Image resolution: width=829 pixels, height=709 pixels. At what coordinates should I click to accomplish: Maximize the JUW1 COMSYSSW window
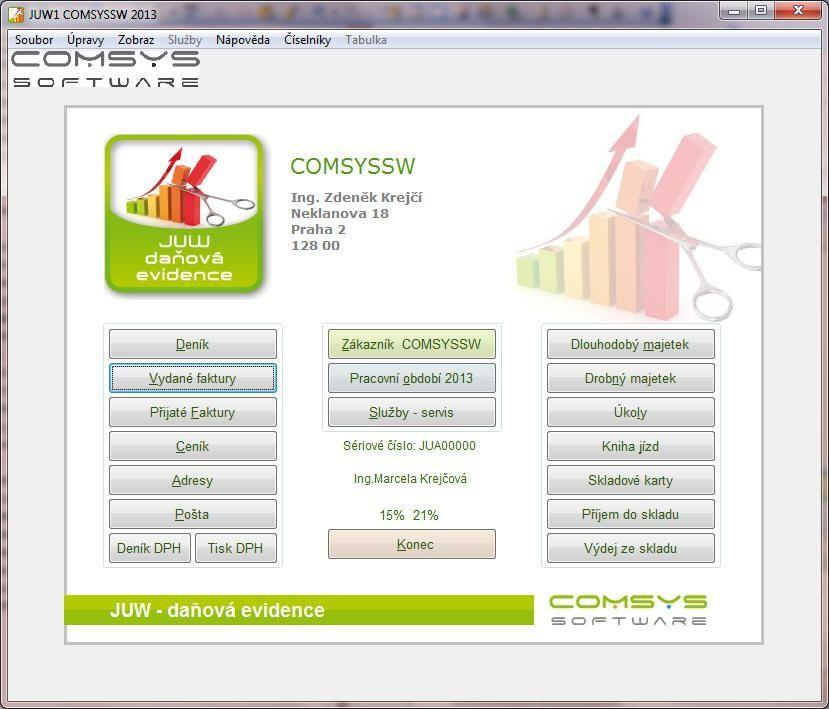pos(761,11)
